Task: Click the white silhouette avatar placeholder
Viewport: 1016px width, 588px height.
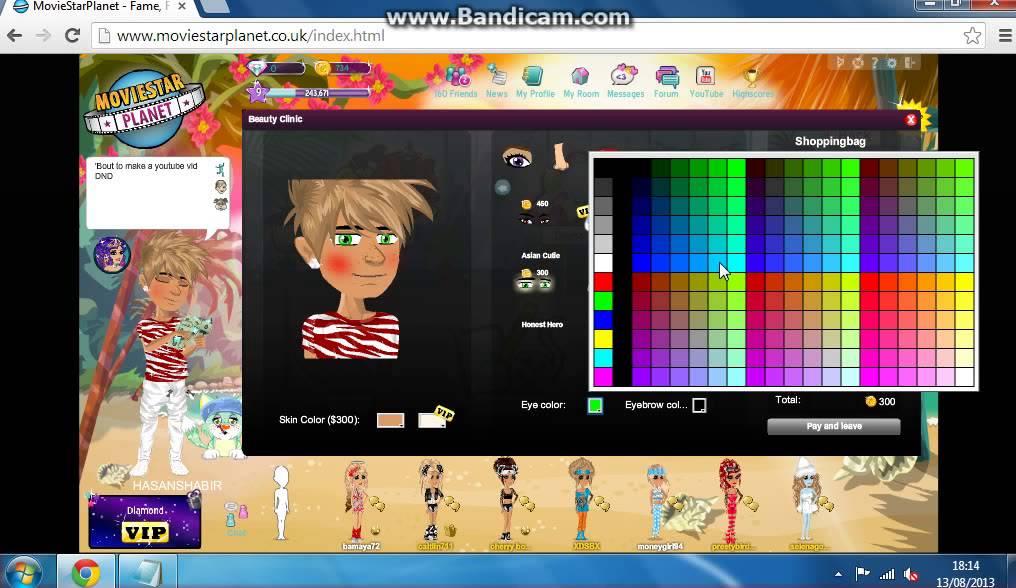Action: 281,502
